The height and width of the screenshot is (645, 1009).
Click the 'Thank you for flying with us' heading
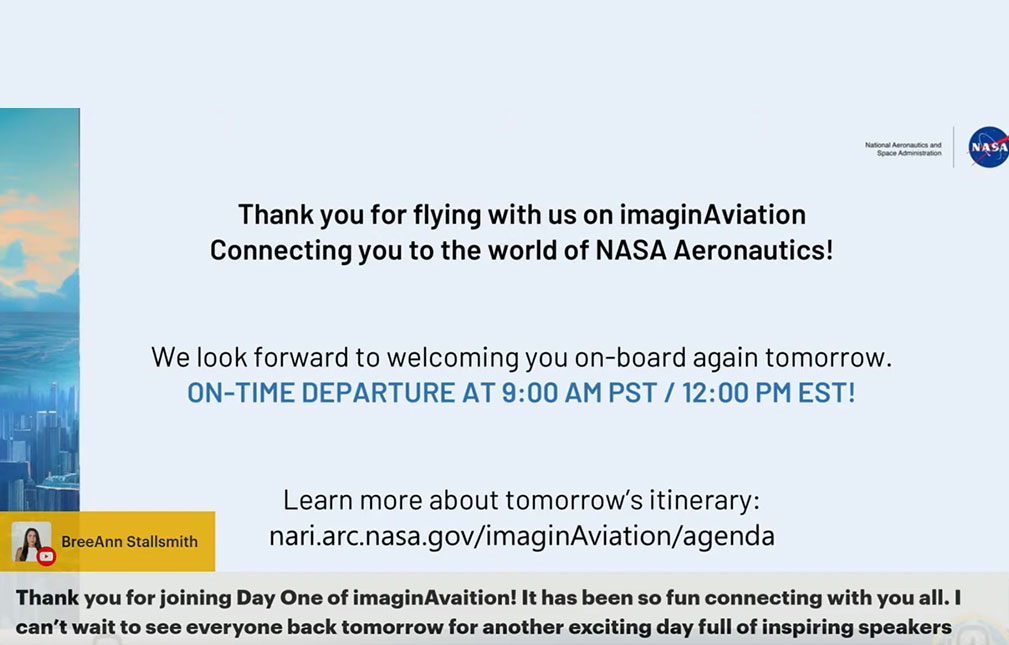tap(521, 214)
